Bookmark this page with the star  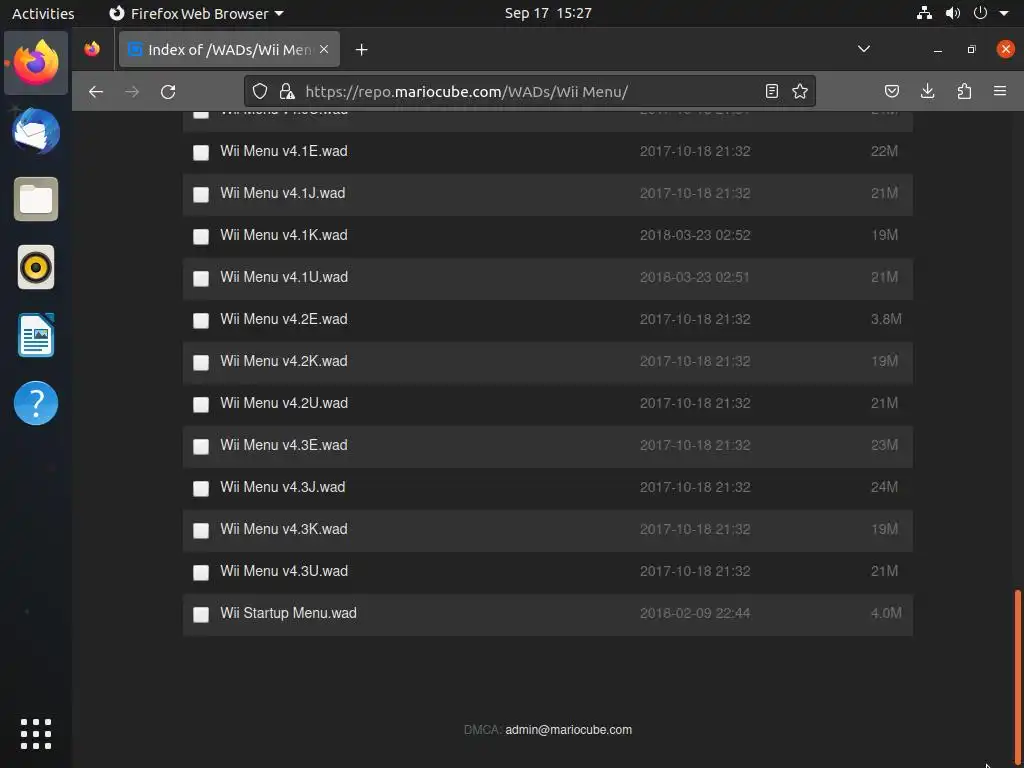pyautogui.click(x=800, y=91)
